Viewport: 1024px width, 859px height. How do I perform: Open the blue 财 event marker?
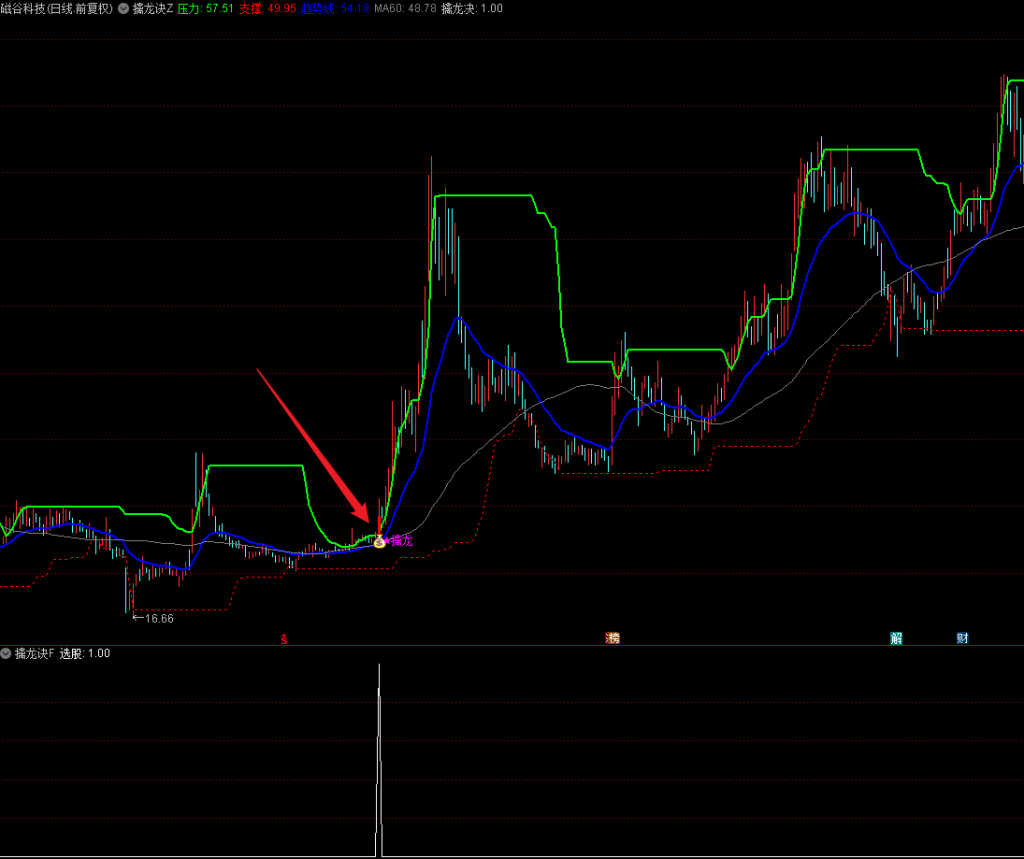[963, 638]
